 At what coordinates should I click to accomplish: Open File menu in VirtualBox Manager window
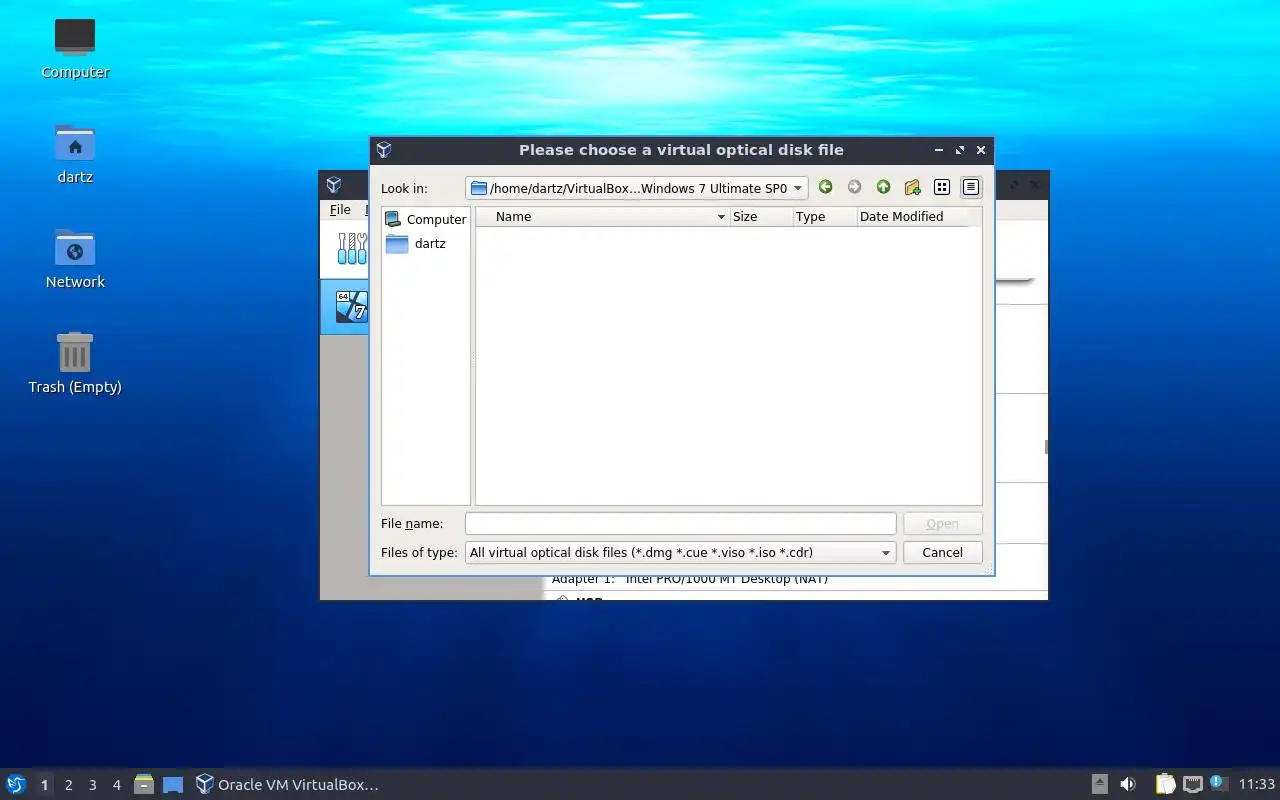(x=340, y=209)
